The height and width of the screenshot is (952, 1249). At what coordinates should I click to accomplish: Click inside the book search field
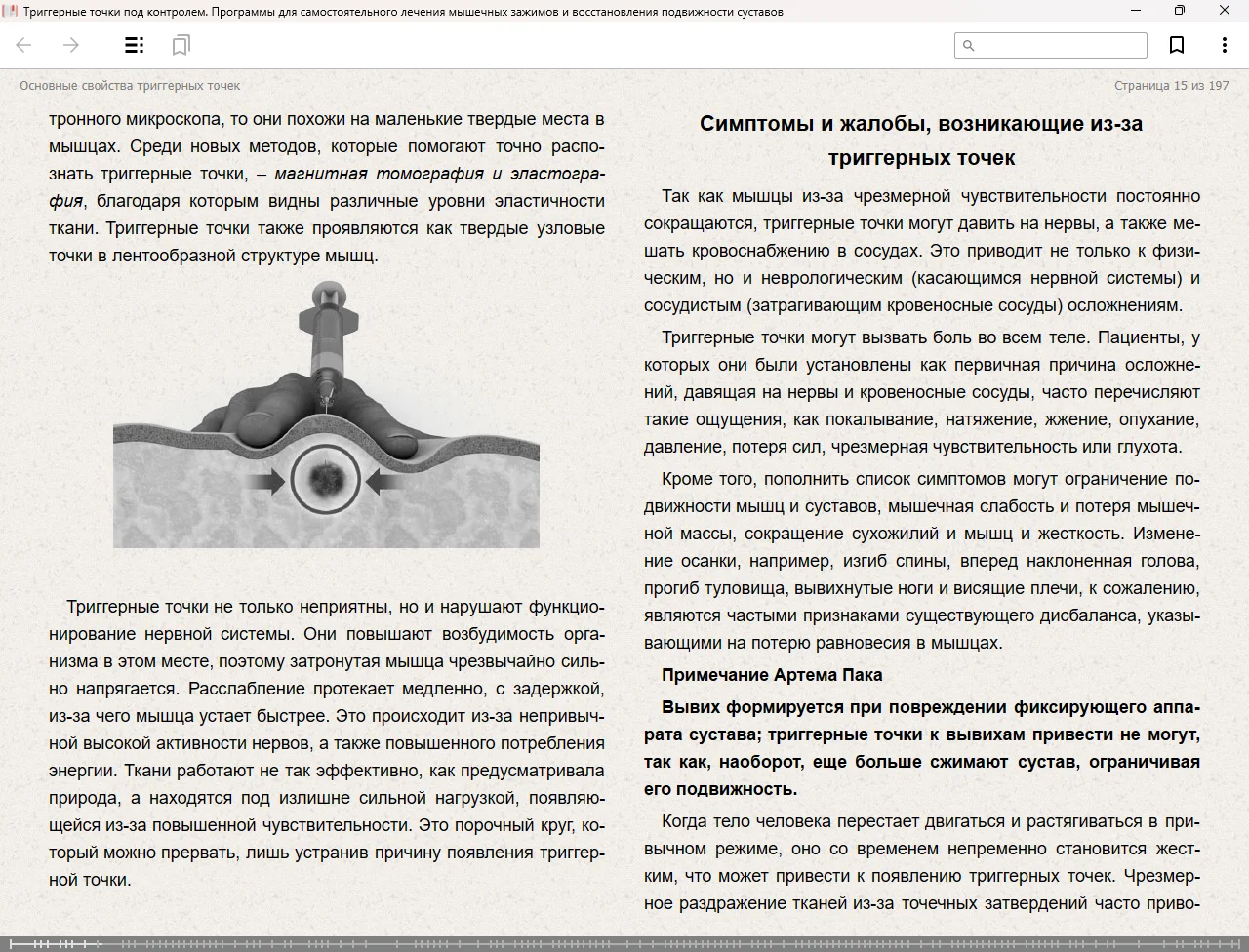(x=1060, y=45)
